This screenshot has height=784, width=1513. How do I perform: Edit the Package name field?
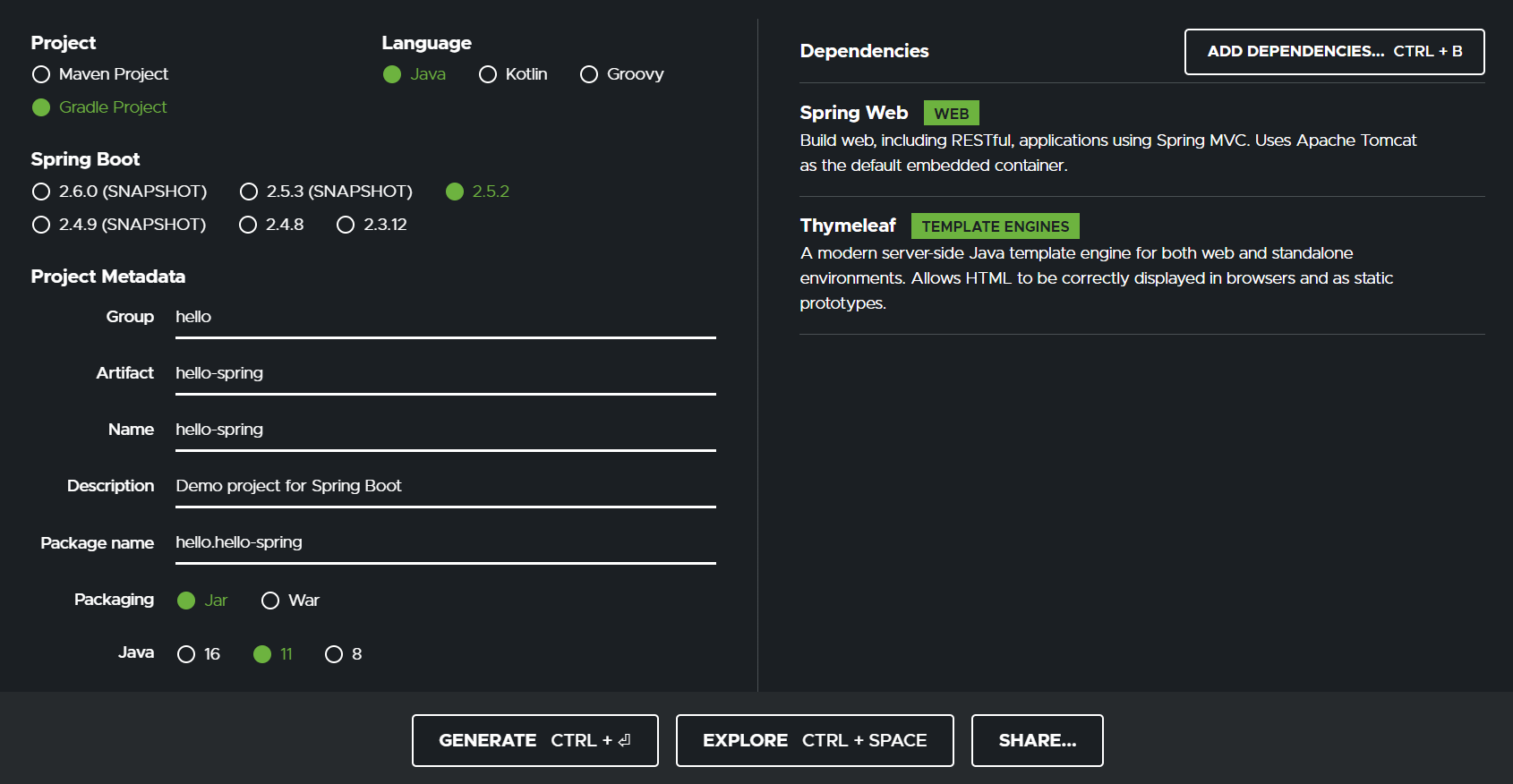446,543
